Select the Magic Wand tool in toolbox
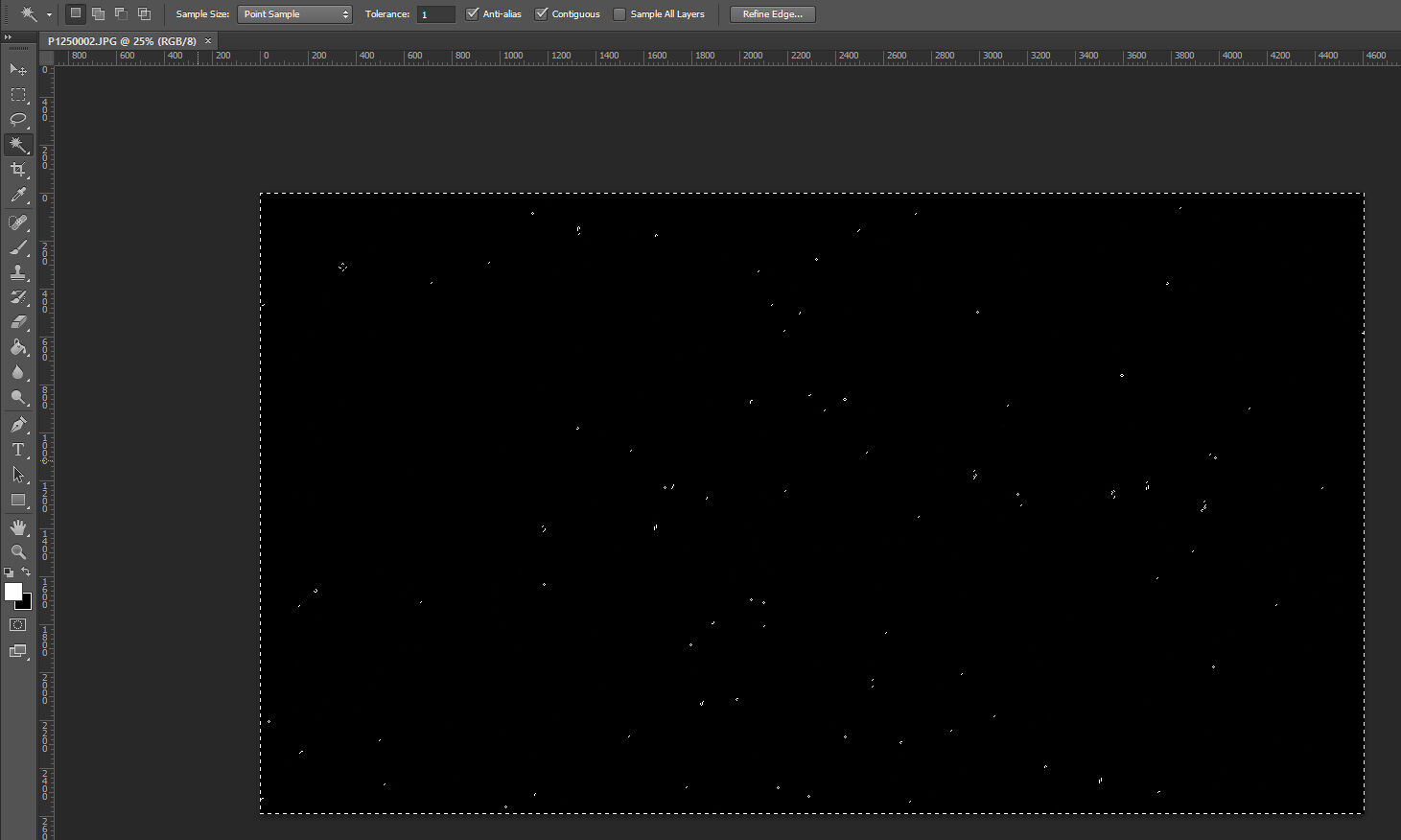The image size is (1401, 840). click(x=18, y=145)
